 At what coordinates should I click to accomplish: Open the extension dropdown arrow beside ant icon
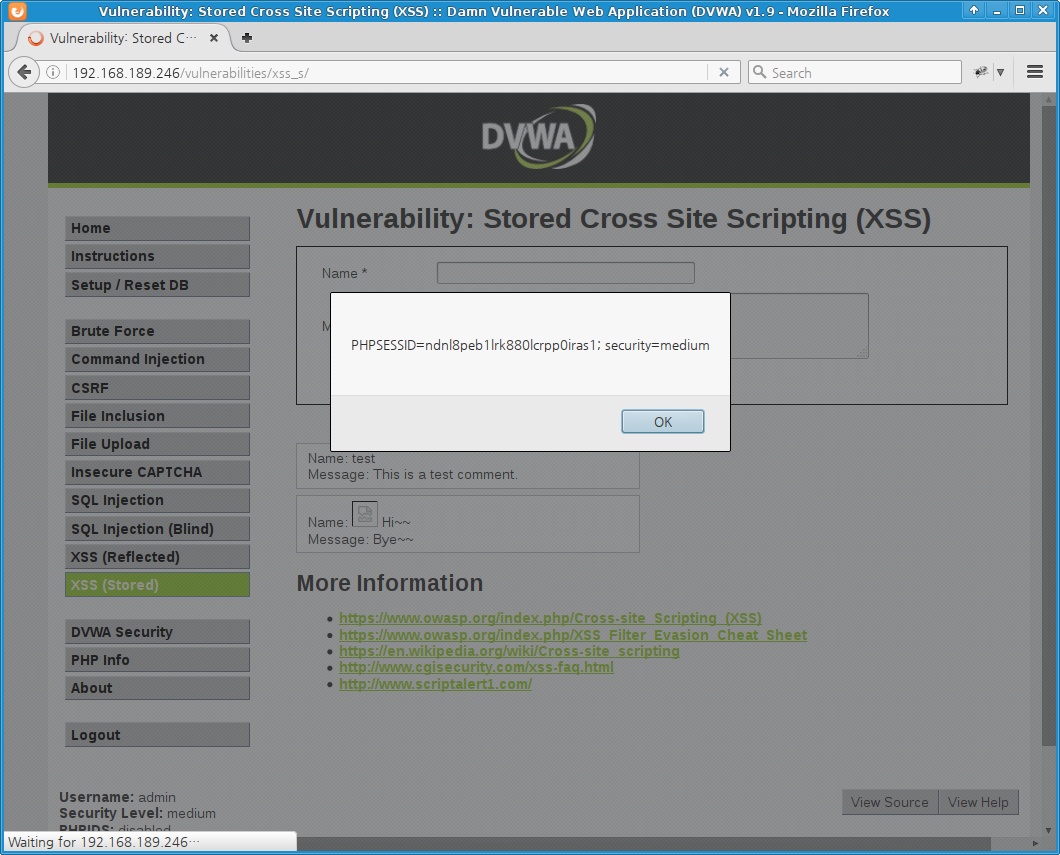[x=1001, y=72]
